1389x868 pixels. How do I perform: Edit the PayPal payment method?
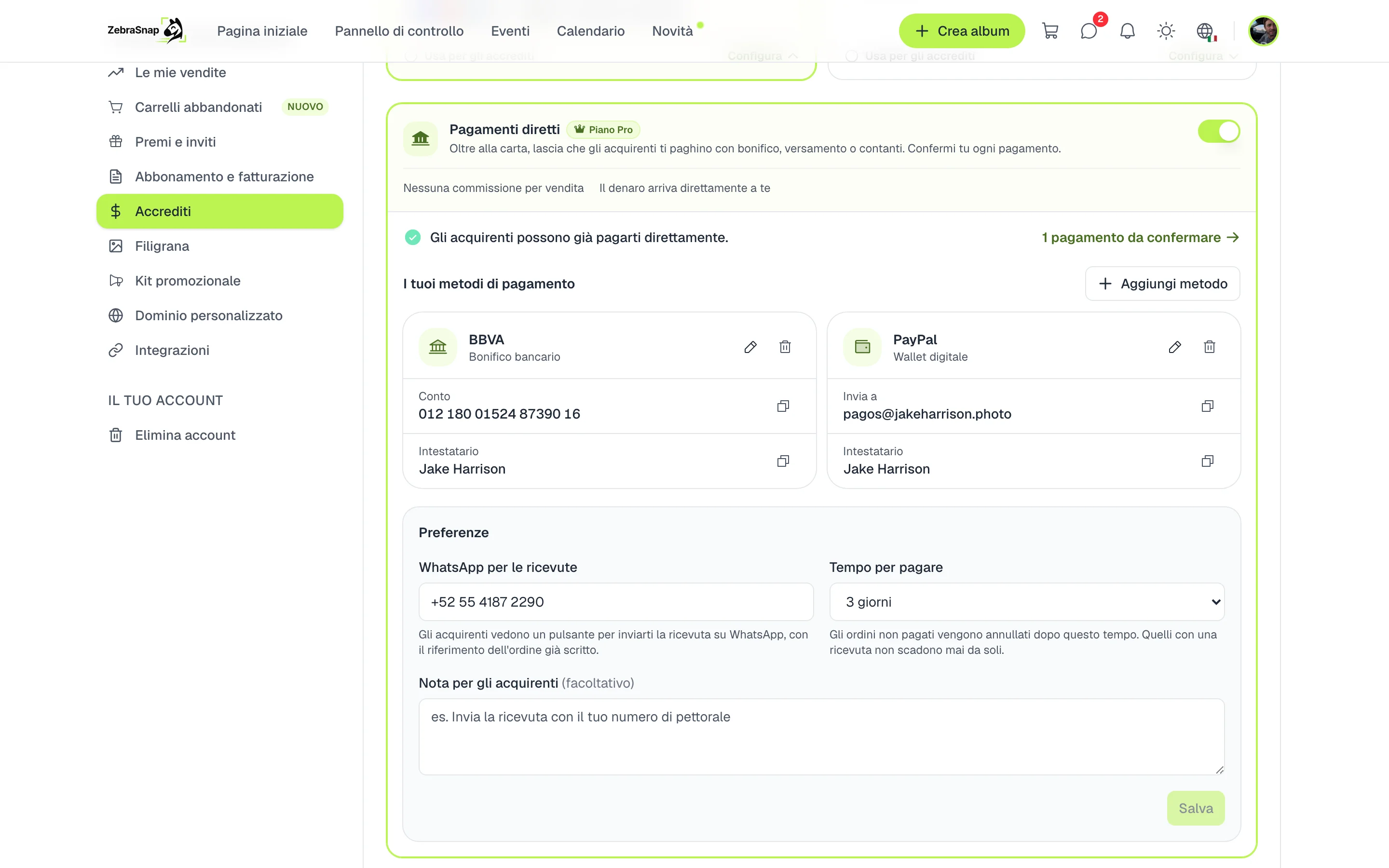[1174, 347]
